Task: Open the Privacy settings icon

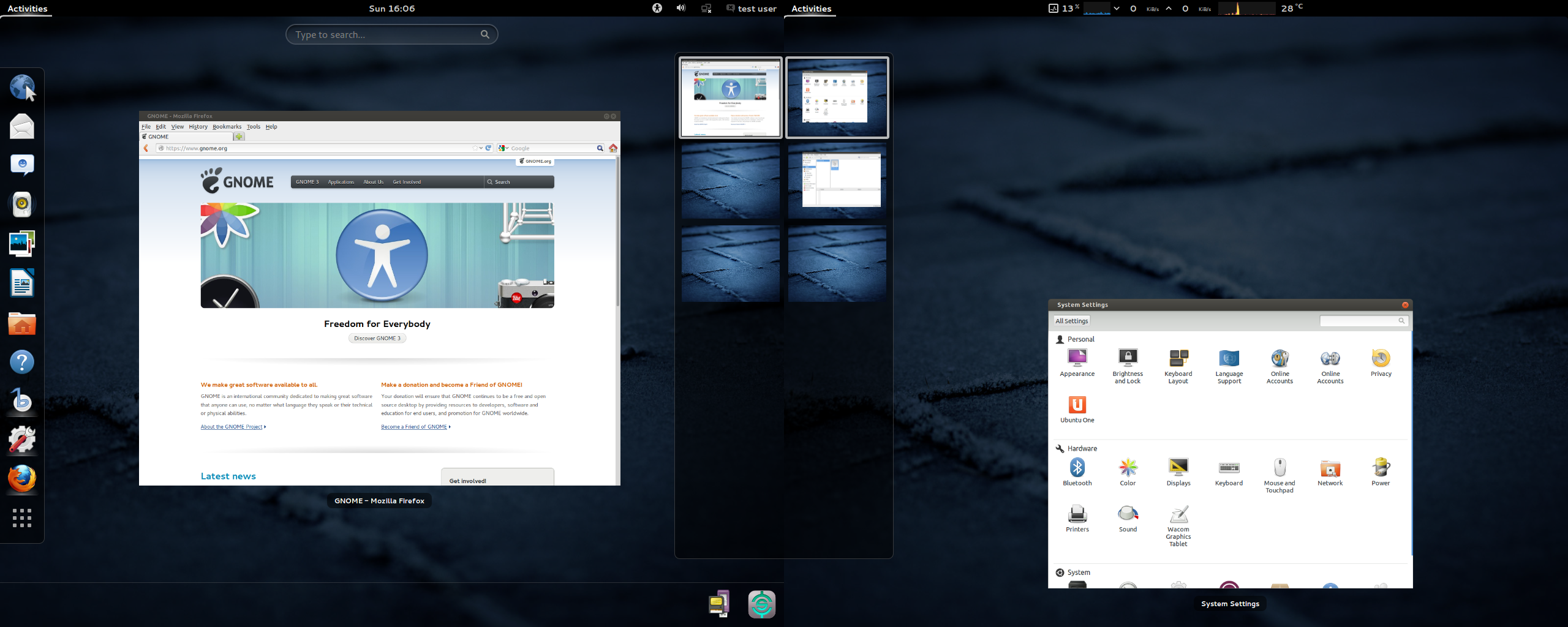Action: [x=1381, y=359]
